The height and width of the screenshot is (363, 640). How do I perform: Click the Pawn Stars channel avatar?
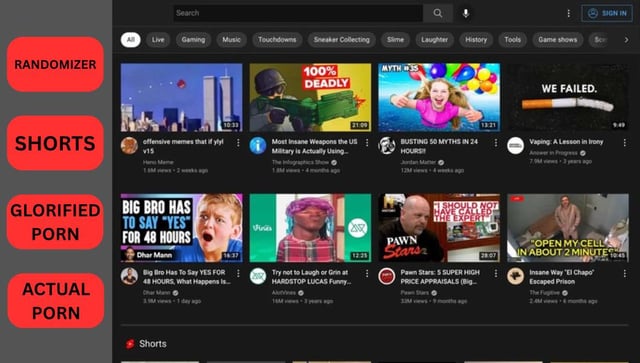coord(387,276)
